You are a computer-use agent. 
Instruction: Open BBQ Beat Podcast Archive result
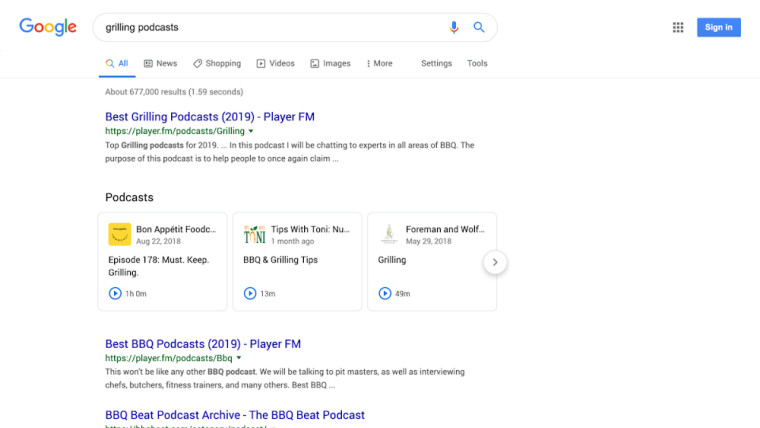(235, 415)
